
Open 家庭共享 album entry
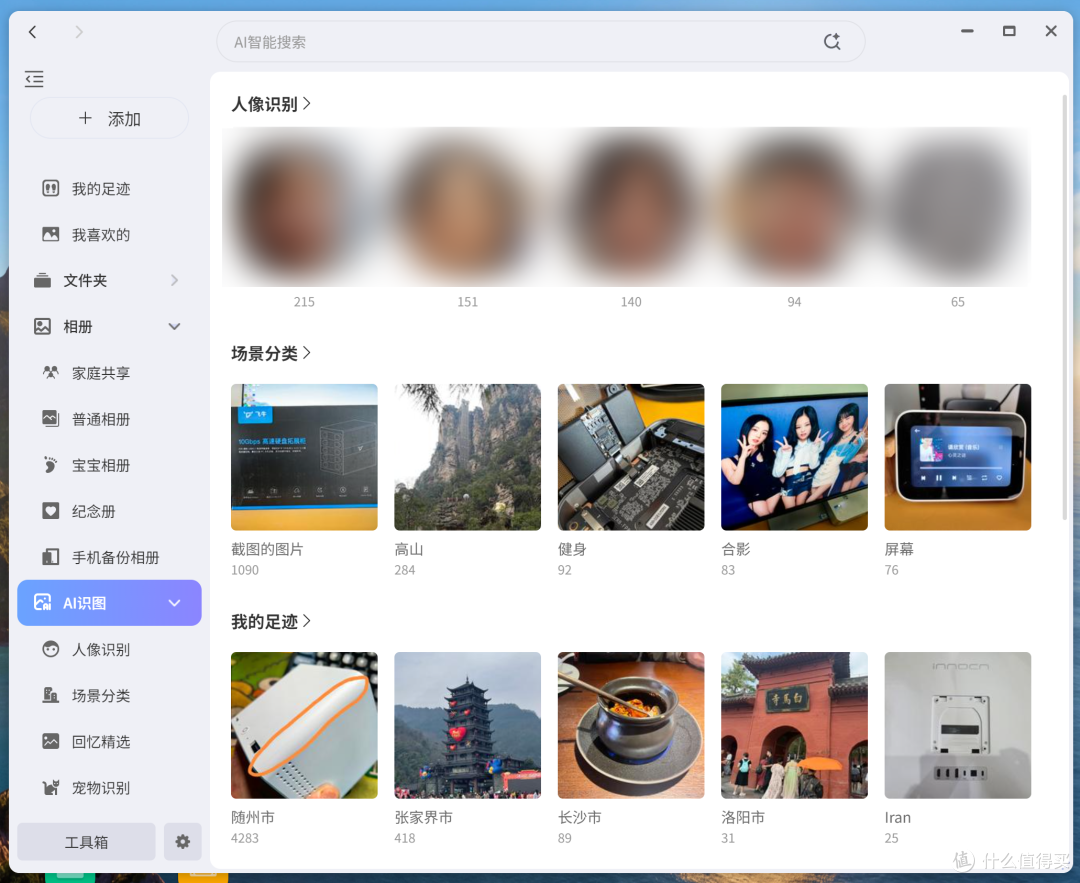point(109,373)
